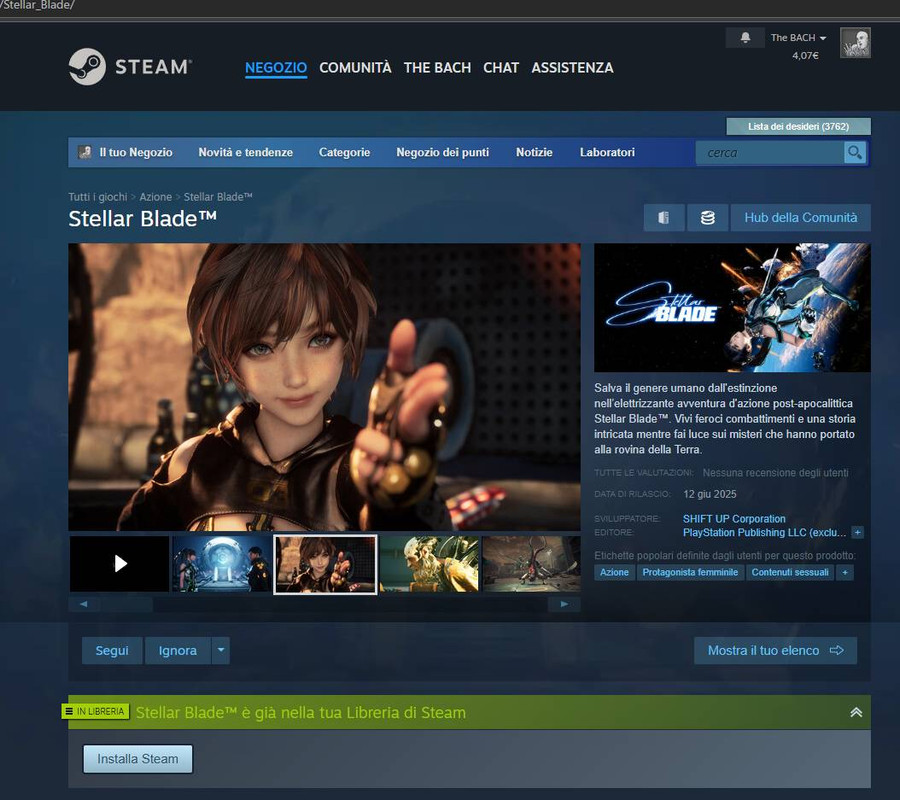This screenshot has height=800, width=900.
Task: Click the plus next to publisher name
Action: [858, 533]
